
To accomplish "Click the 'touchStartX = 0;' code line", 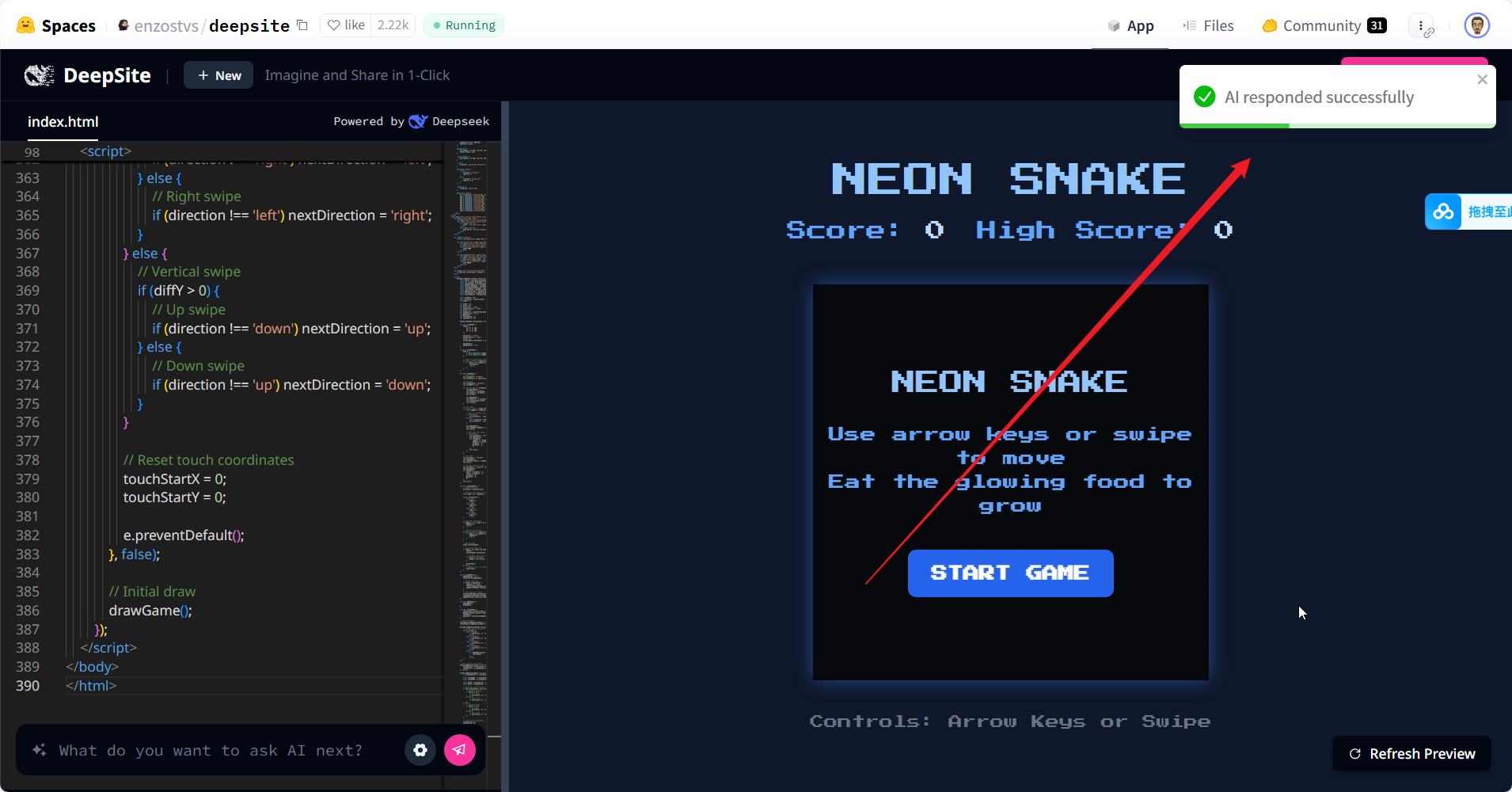I will tap(175, 479).
